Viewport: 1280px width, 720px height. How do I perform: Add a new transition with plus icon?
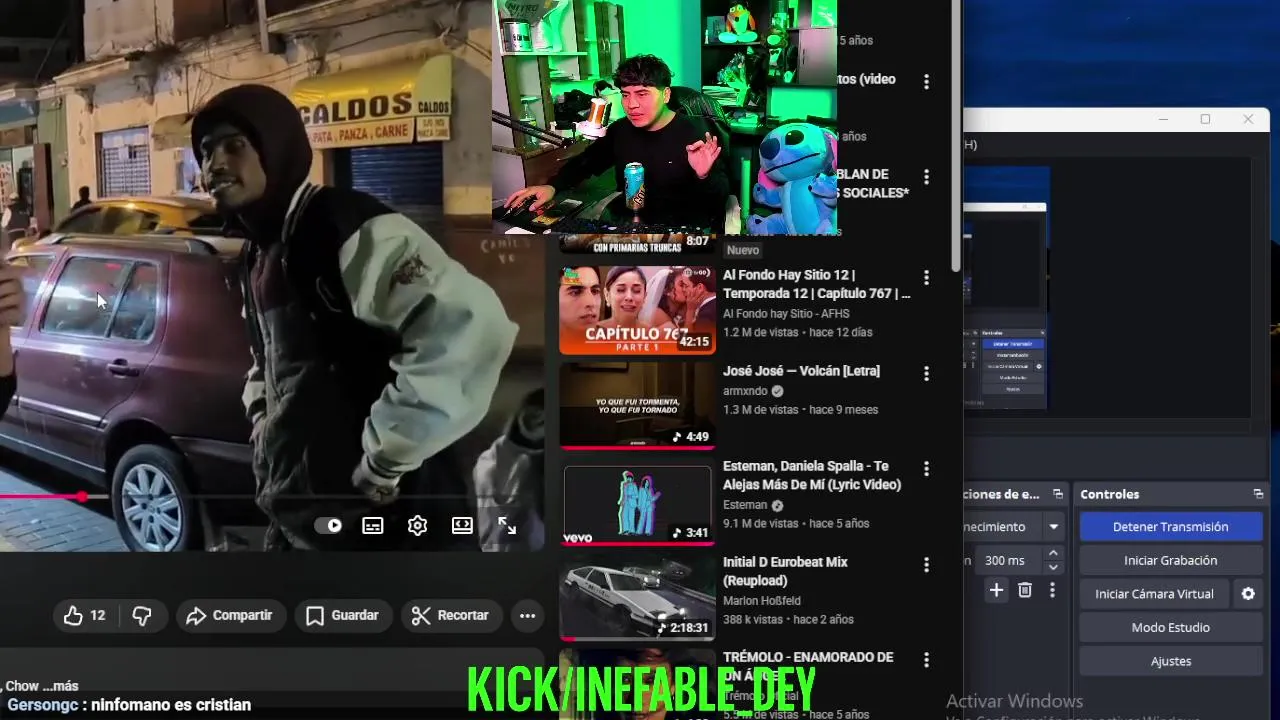pos(996,591)
